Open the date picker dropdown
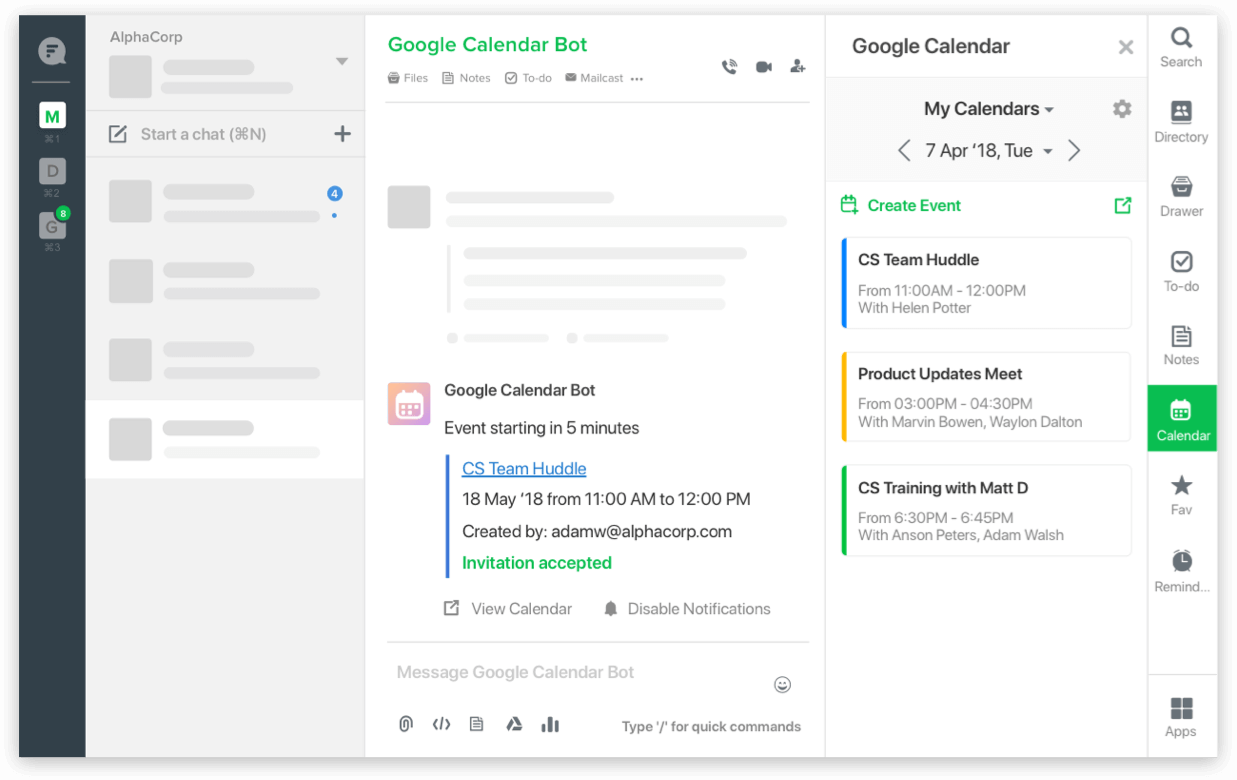Image resolution: width=1237 pixels, height=780 pixels. [1048, 152]
